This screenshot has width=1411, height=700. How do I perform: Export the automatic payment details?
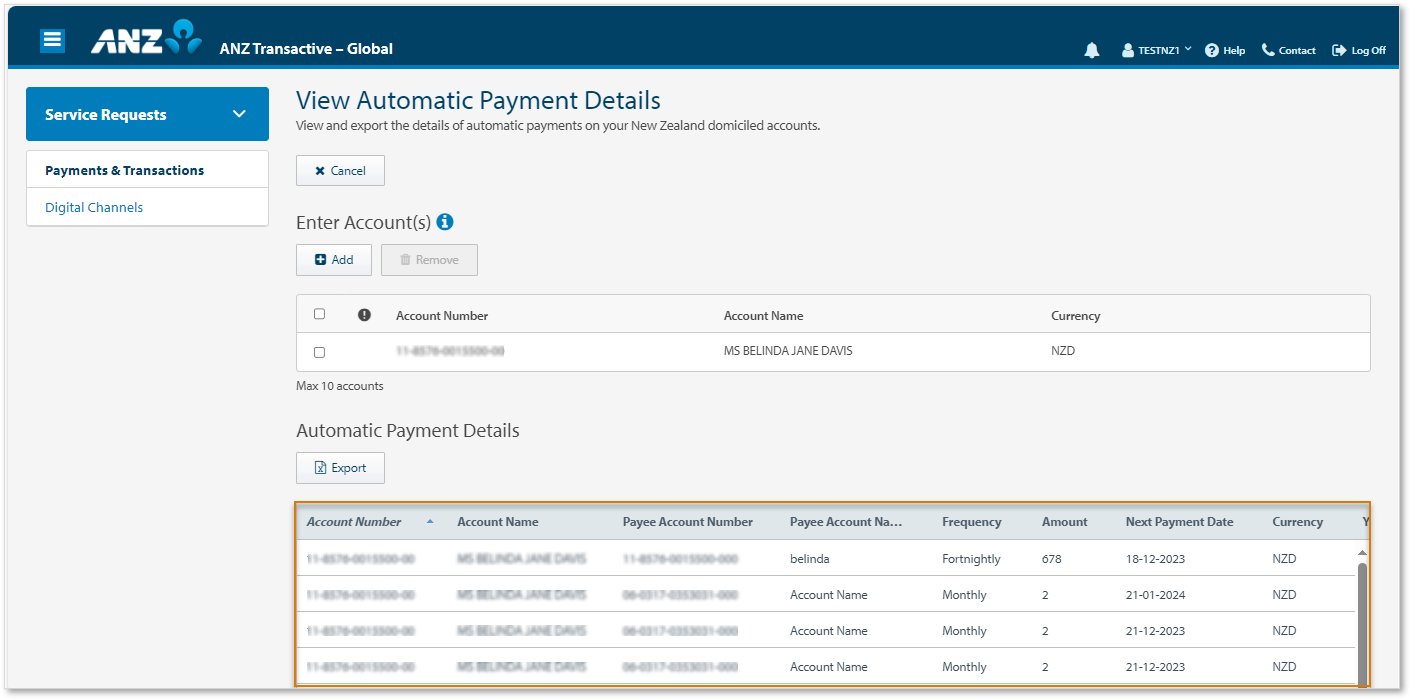tap(340, 467)
